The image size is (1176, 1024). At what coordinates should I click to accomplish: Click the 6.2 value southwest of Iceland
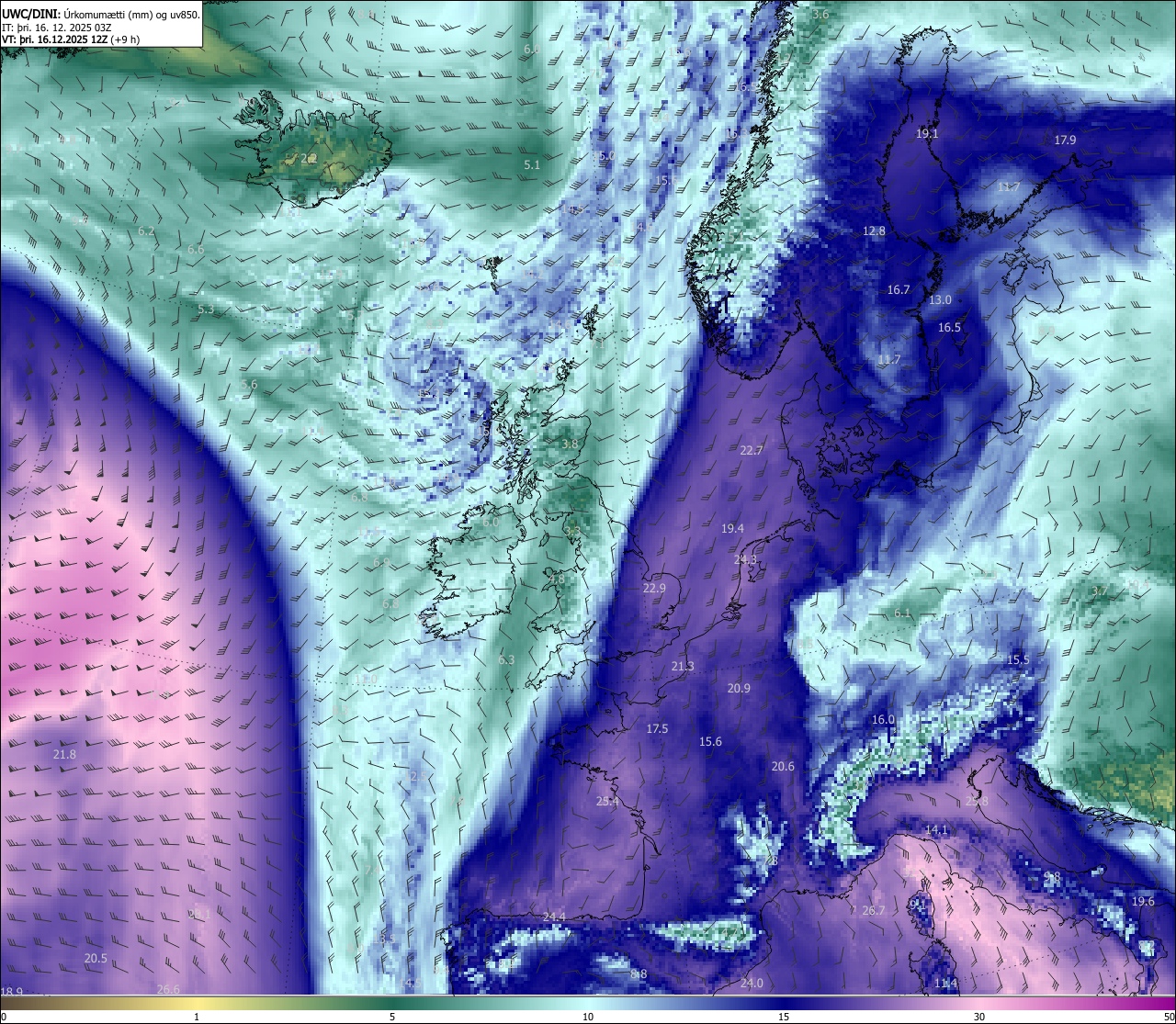(x=146, y=231)
